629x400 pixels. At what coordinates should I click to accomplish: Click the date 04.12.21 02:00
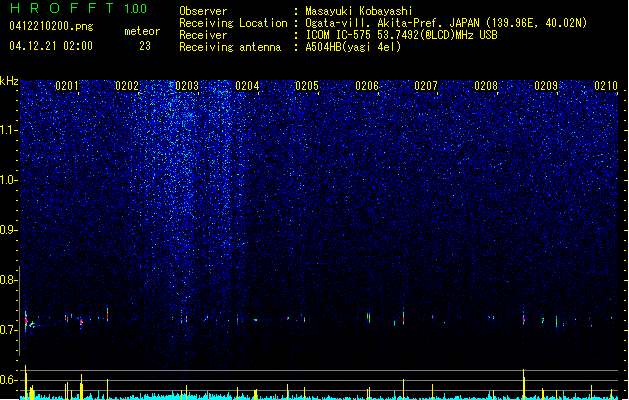coord(51,46)
